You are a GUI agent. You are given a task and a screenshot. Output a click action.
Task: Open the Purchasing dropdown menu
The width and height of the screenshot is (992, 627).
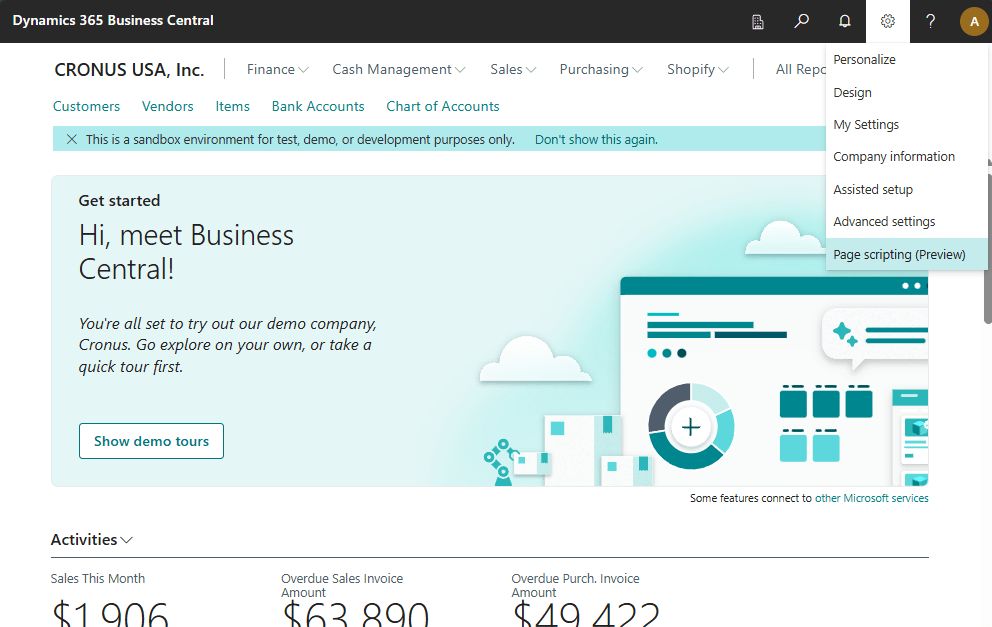(600, 69)
